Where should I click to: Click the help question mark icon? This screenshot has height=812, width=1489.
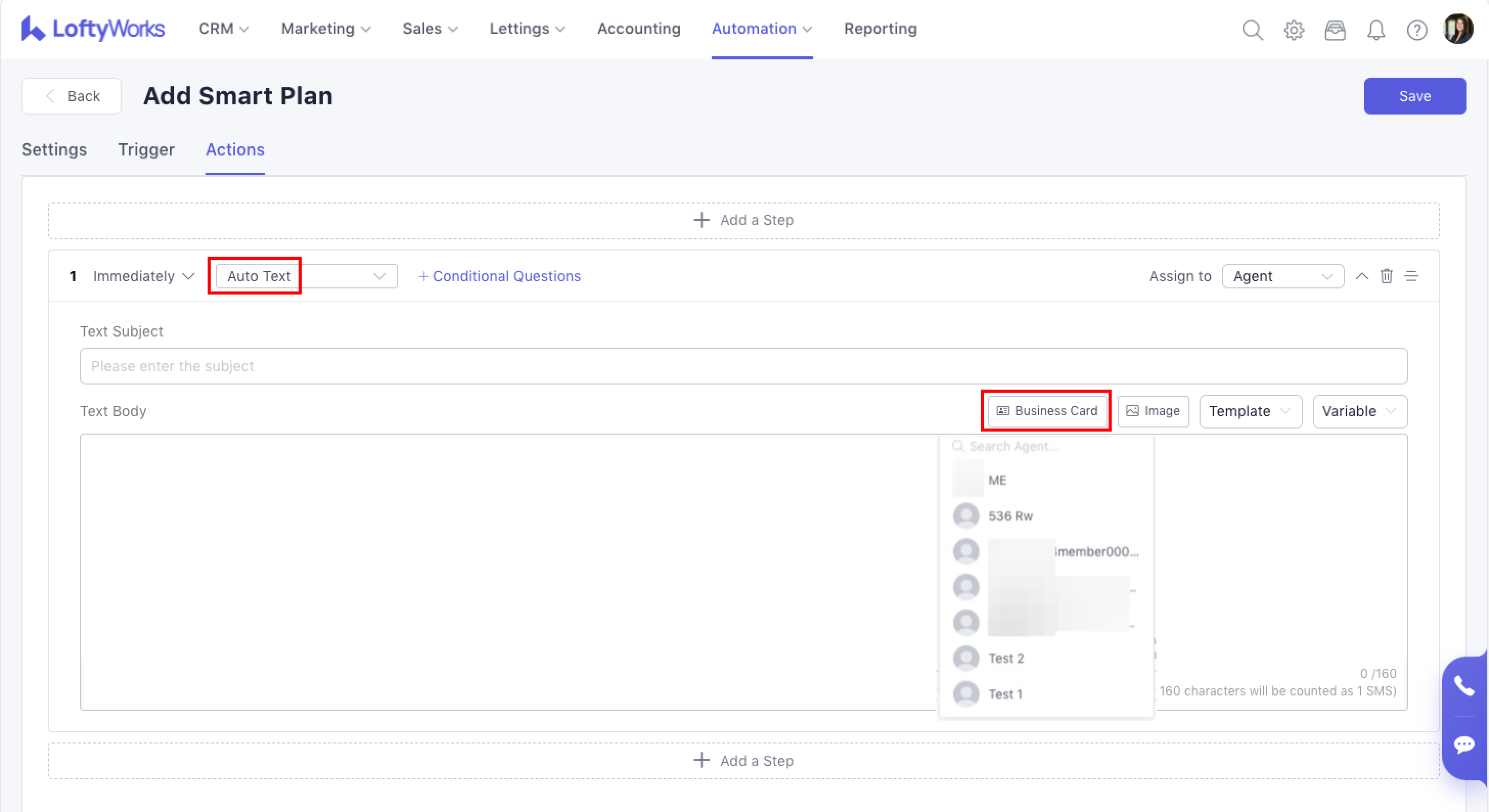pos(1417,29)
